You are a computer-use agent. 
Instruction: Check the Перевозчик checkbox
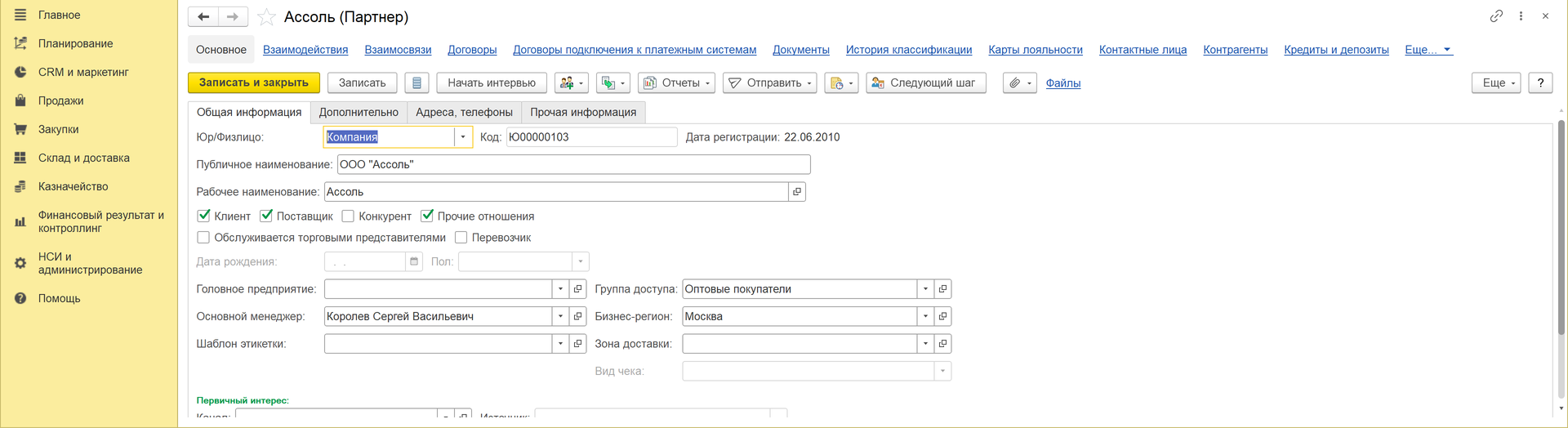pyautogui.click(x=461, y=238)
